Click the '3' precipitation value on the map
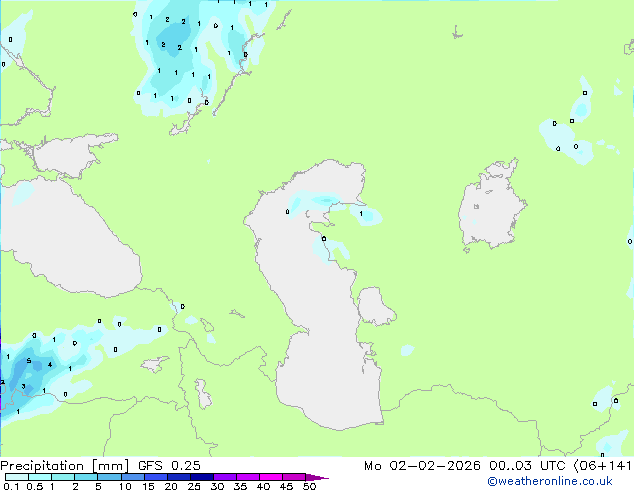 [x=23, y=387]
